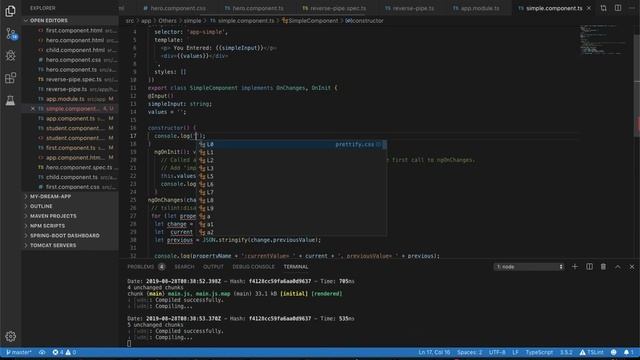
Task: Kill the terminal with trash icon
Action: click(603, 267)
